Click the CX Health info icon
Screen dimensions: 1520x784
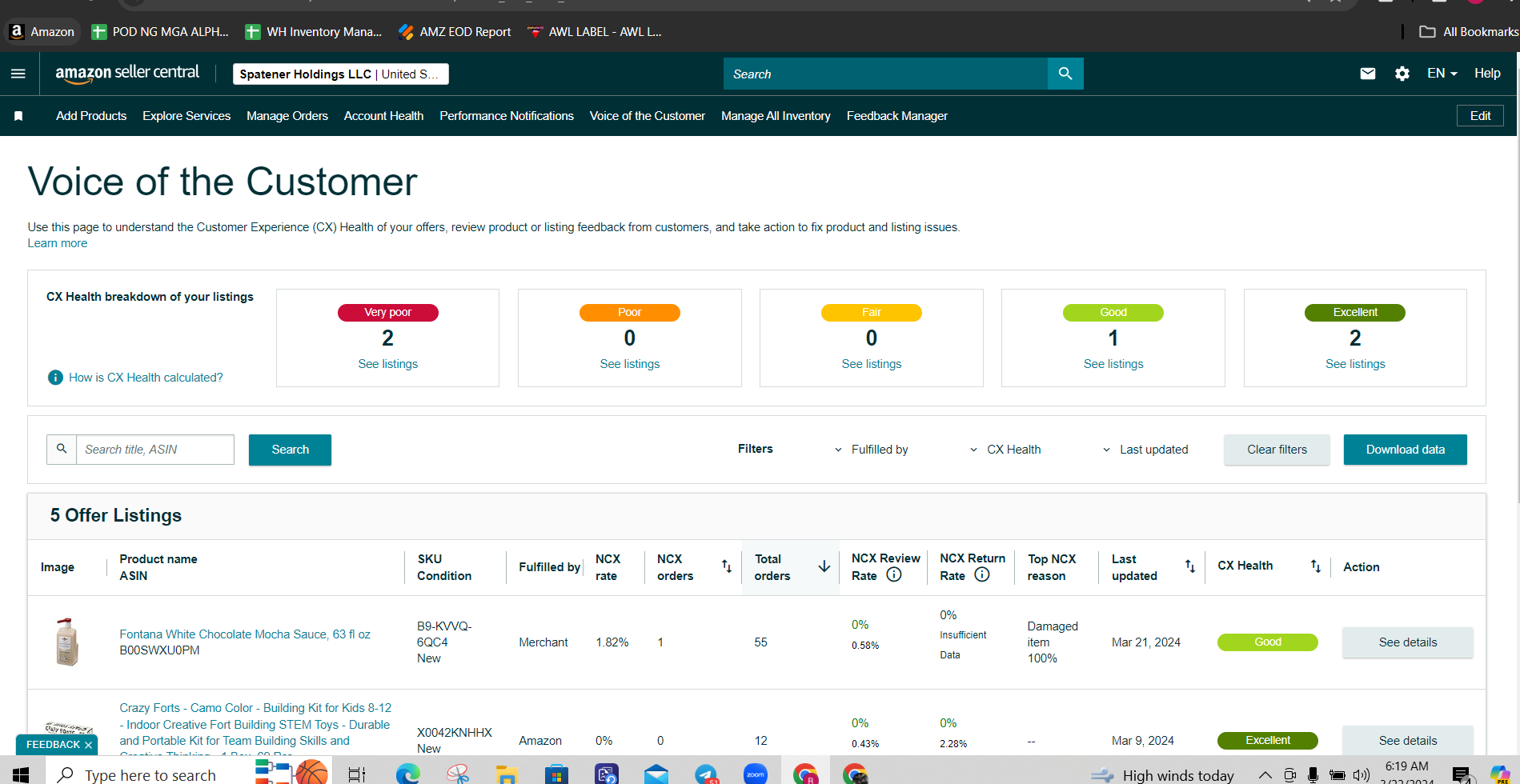55,378
